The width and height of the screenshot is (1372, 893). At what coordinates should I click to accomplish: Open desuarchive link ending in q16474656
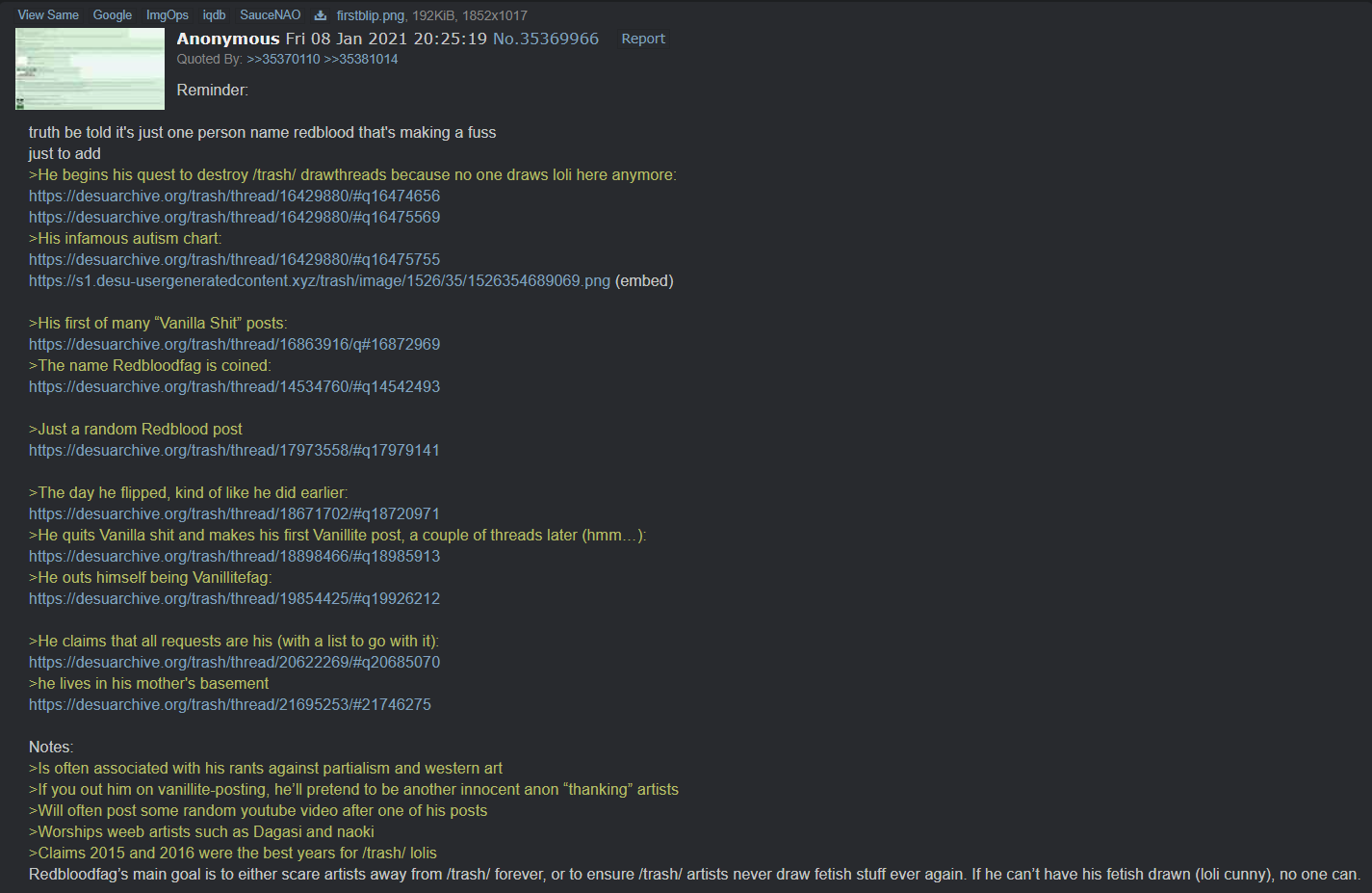coord(234,196)
